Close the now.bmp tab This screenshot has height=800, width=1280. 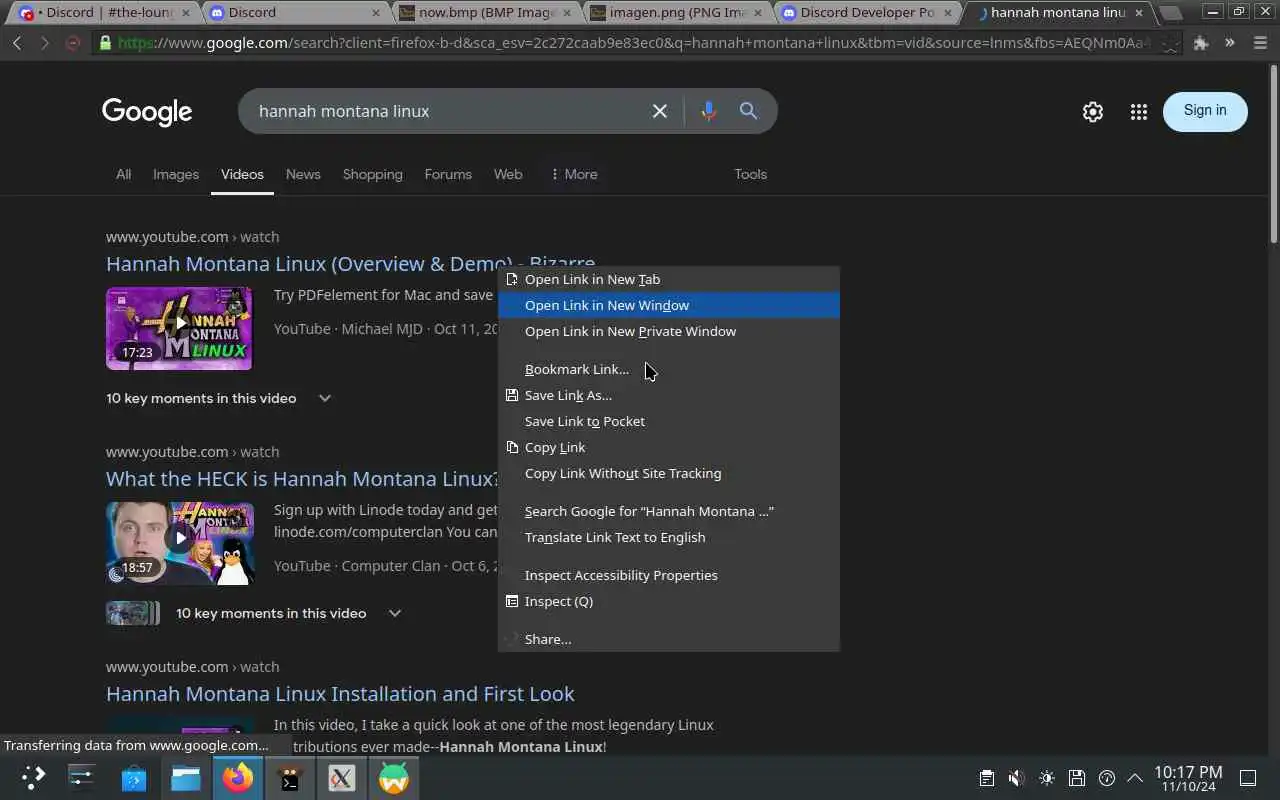[x=565, y=13]
